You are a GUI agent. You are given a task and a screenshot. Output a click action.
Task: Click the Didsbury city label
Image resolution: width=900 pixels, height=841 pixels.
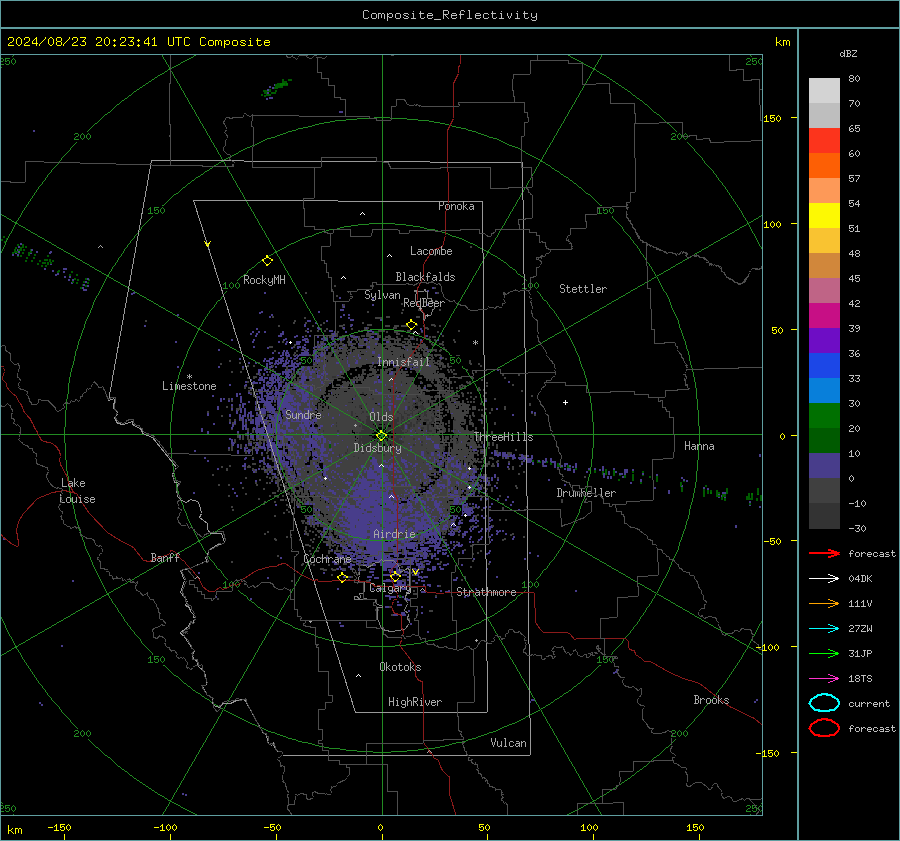(378, 448)
